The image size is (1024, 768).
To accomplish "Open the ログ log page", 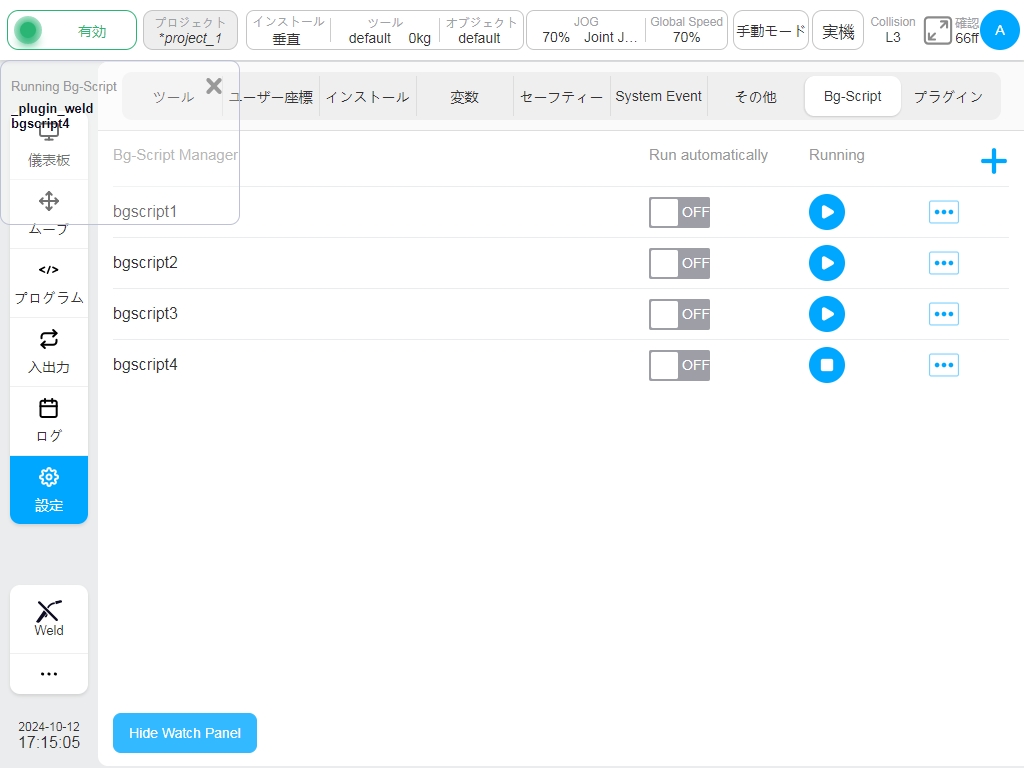I will (49, 421).
